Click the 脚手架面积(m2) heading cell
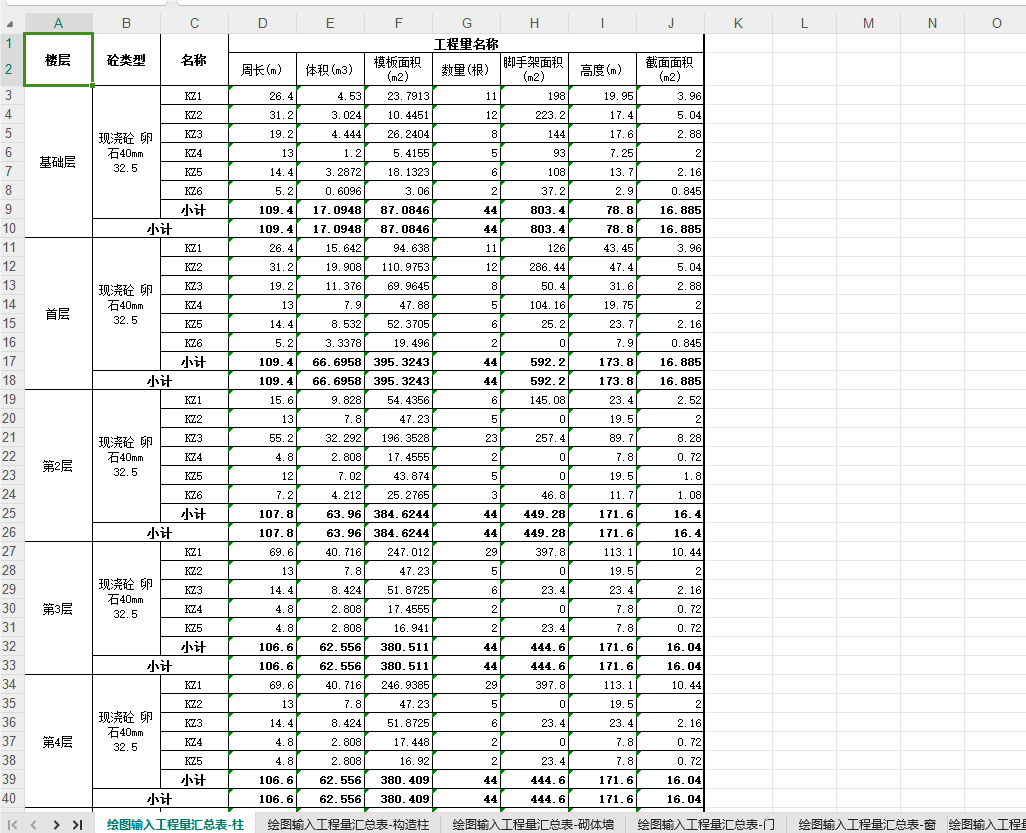This screenshot has height=833, width=1026. pos(535,69)
